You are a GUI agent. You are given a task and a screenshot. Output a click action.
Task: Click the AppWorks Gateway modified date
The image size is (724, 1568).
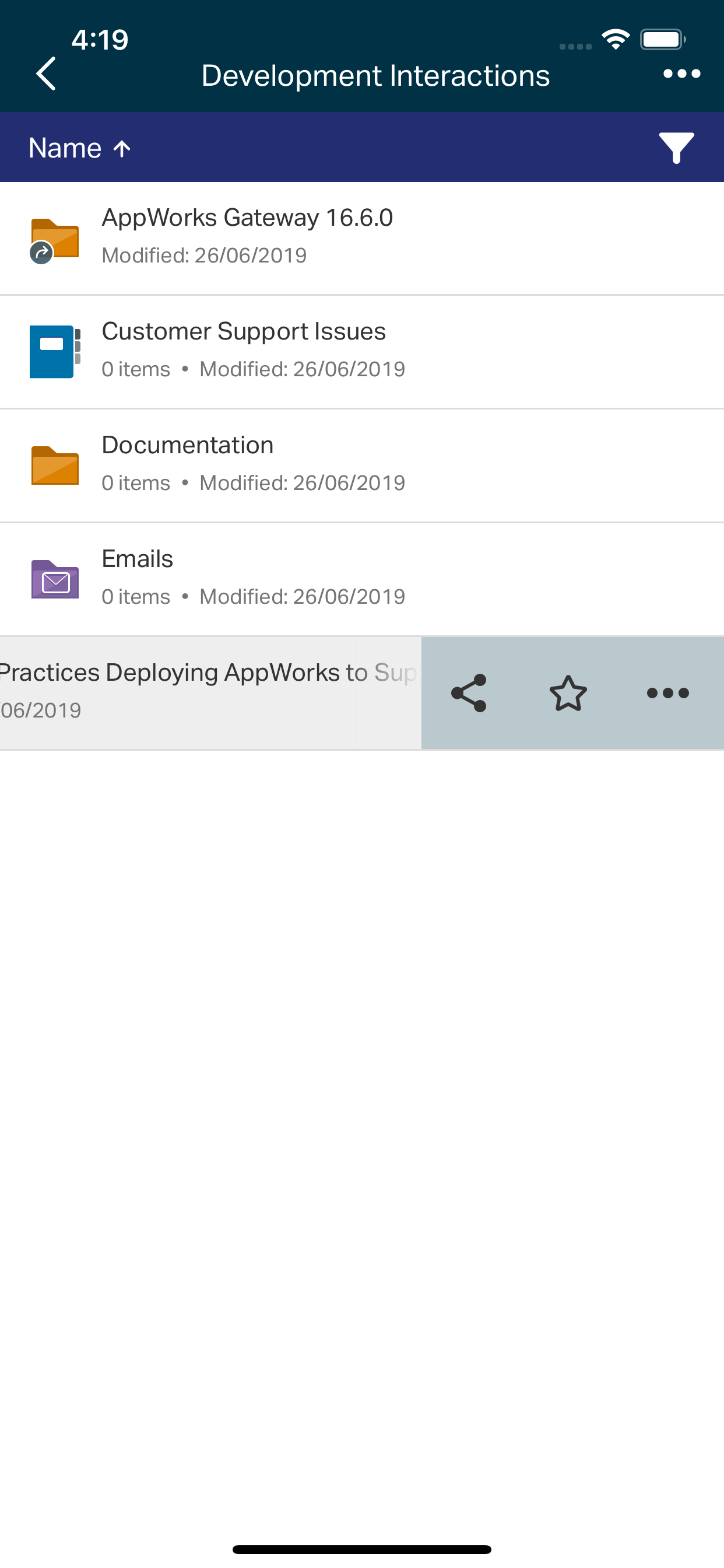click(x=204, y=256)
